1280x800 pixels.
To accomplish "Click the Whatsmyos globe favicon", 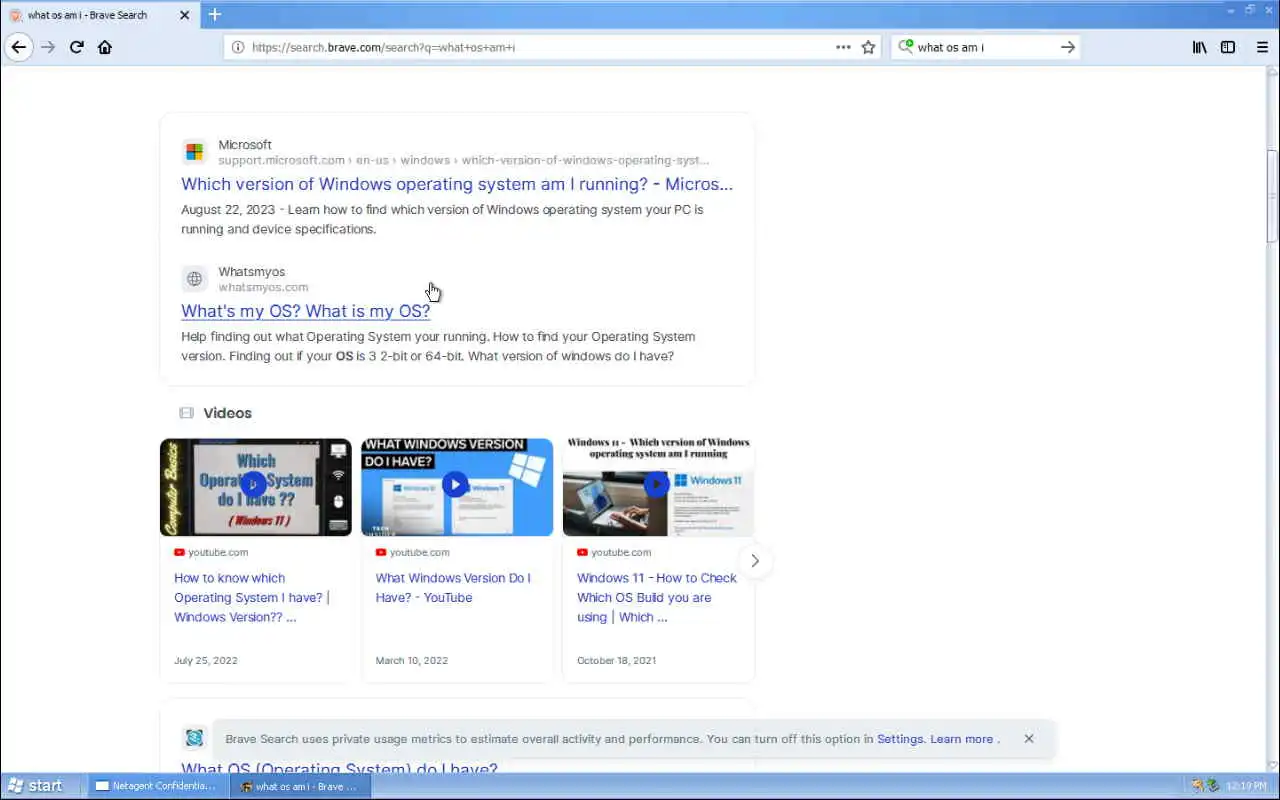I will [195, 279].
